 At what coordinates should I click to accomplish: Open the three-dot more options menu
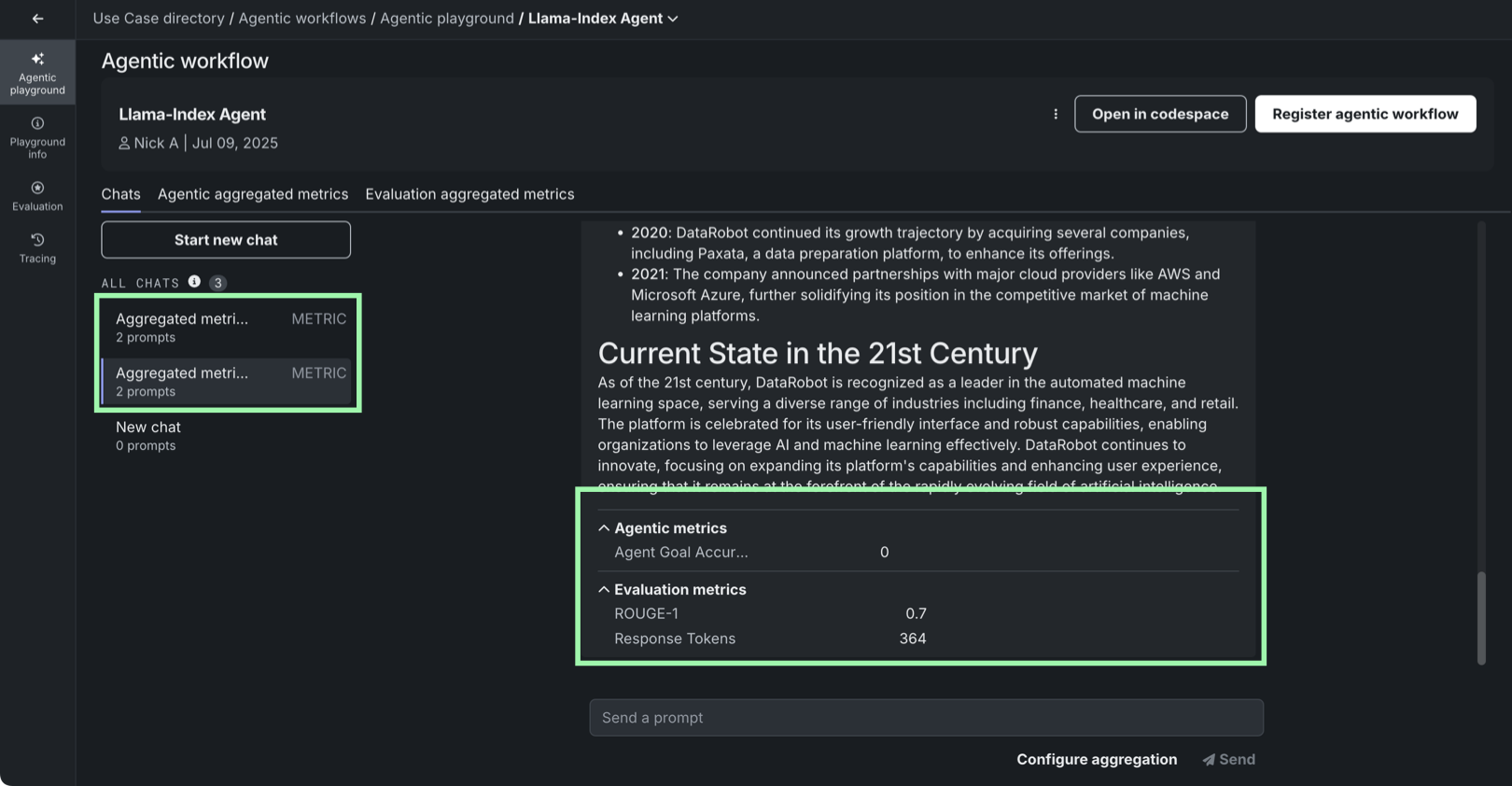pyautogui.click(x=1056, y=114)
